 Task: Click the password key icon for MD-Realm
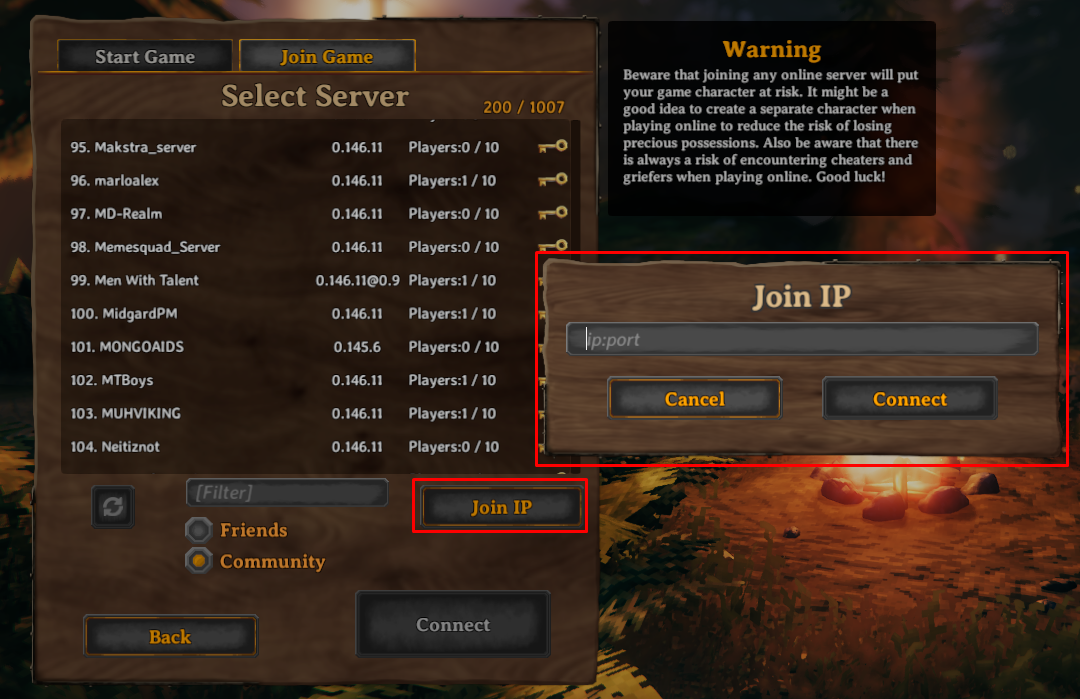click(552, 213)
